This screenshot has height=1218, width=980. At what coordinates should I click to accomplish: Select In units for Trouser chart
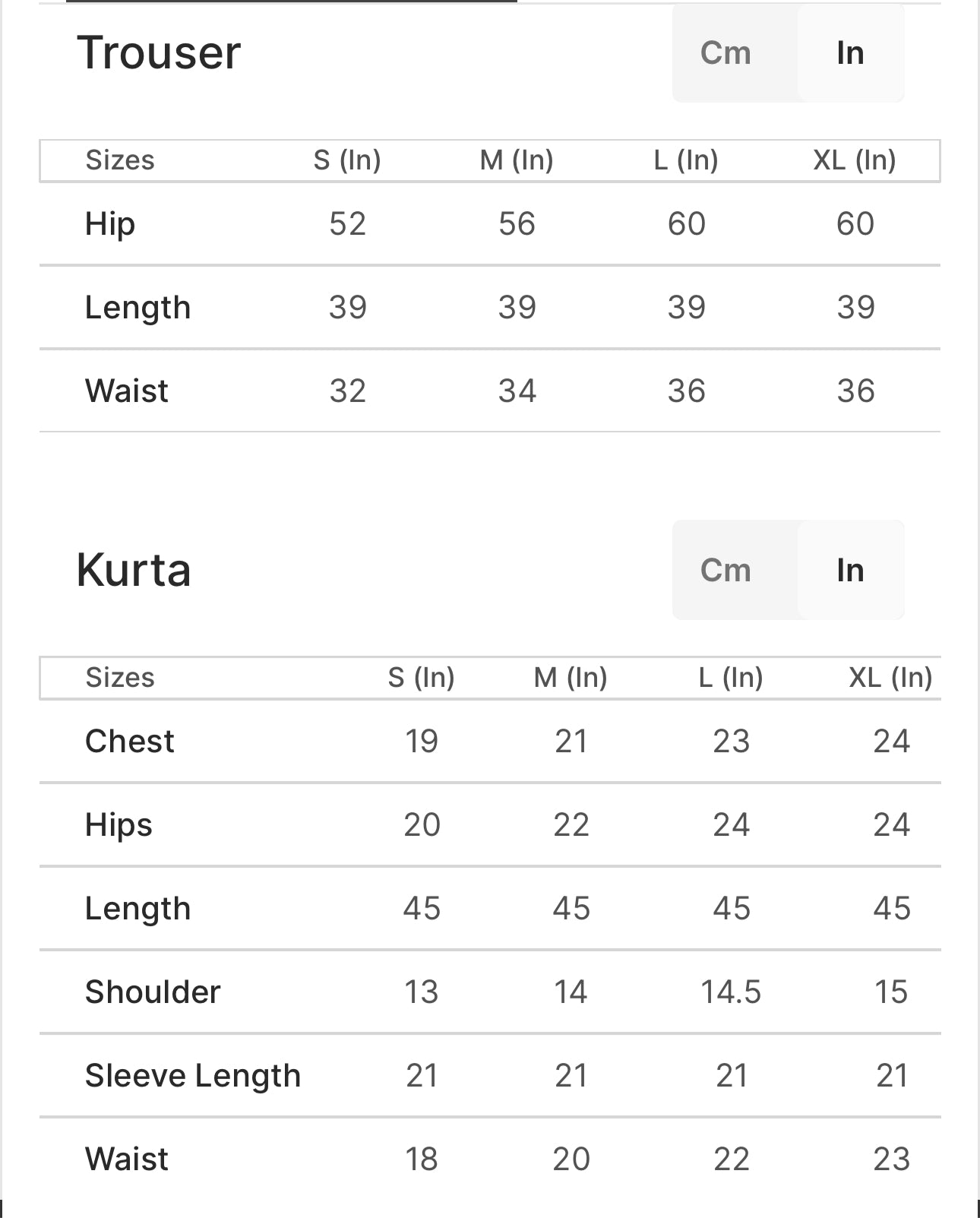(x=850, y=53)
